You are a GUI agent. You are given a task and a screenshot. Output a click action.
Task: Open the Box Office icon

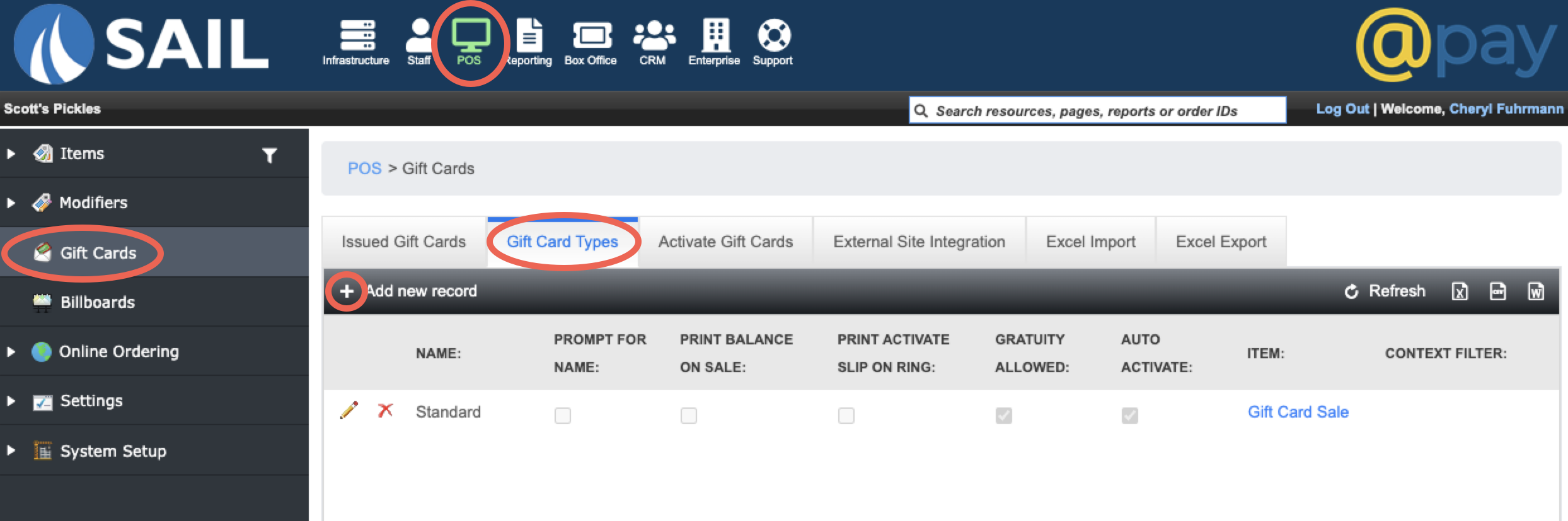pos(591,35)
